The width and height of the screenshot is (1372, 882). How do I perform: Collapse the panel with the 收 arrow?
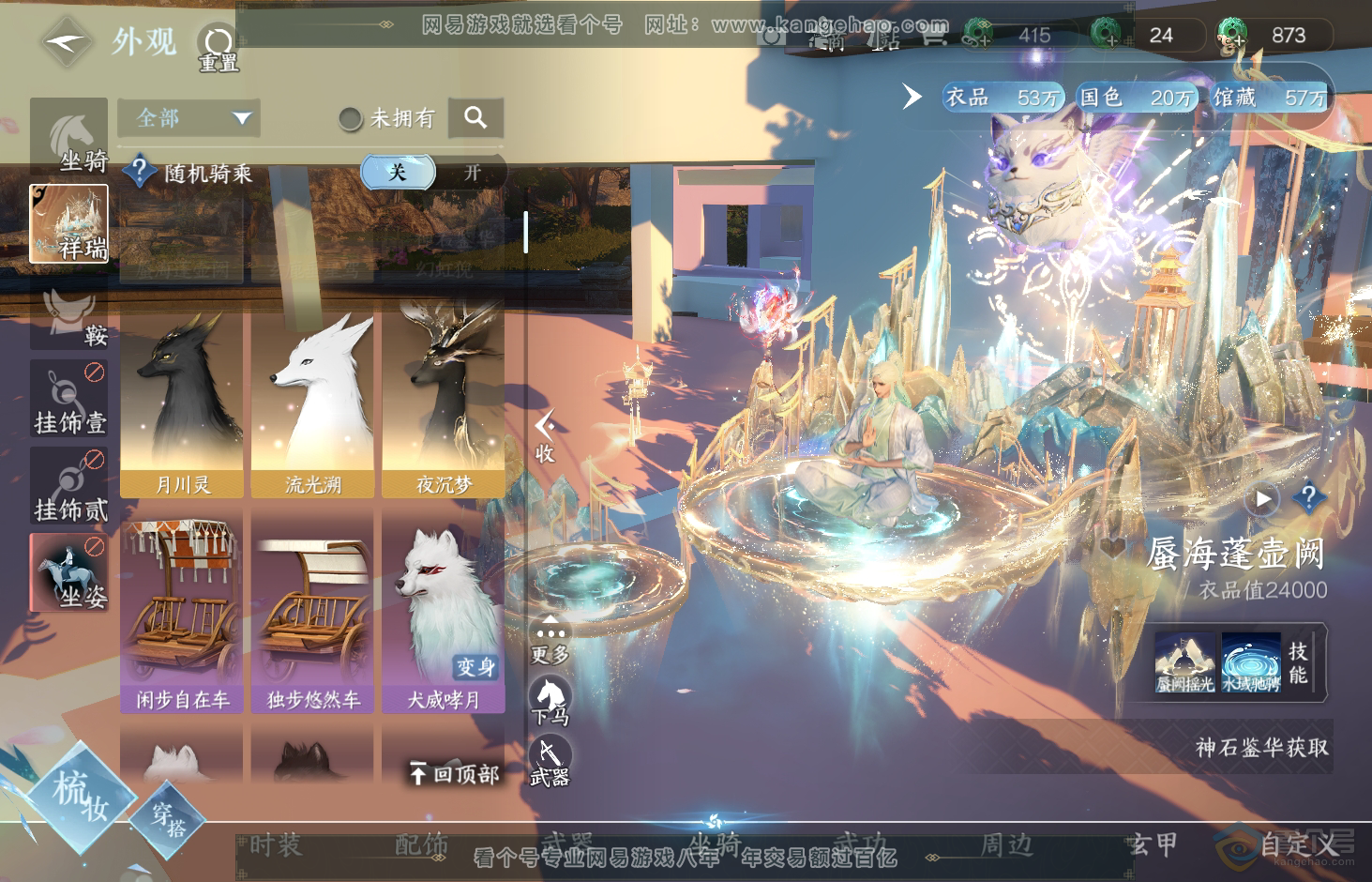pos(545,437)
